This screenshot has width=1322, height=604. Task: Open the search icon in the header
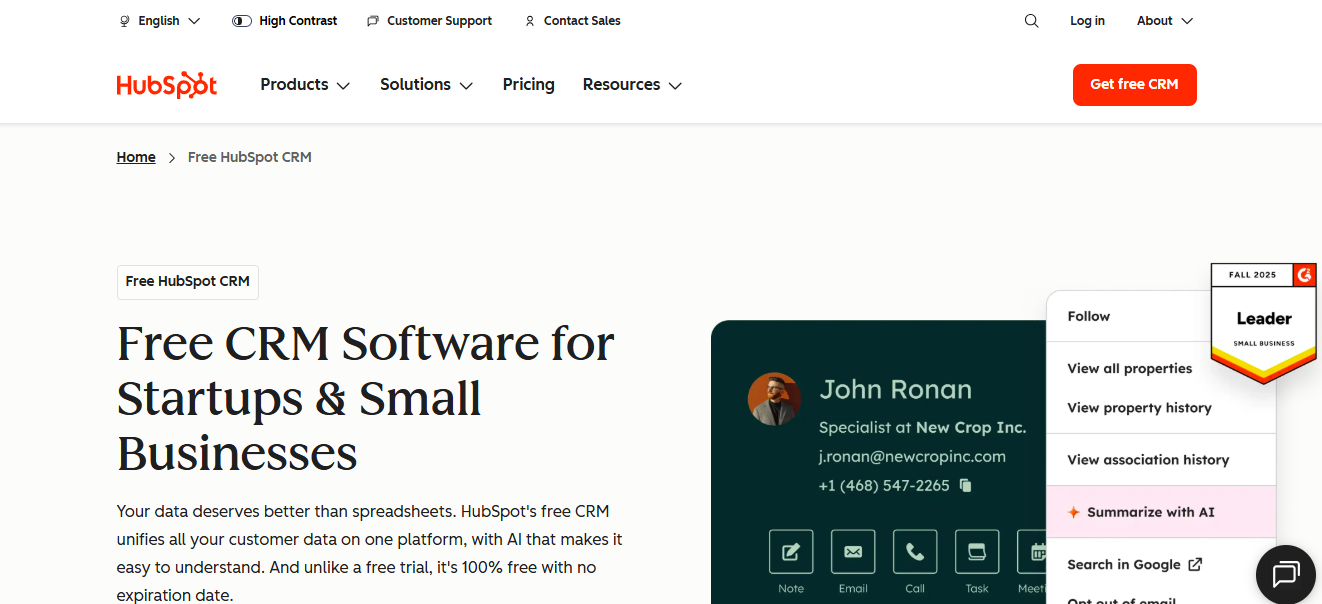[1031, 20]
